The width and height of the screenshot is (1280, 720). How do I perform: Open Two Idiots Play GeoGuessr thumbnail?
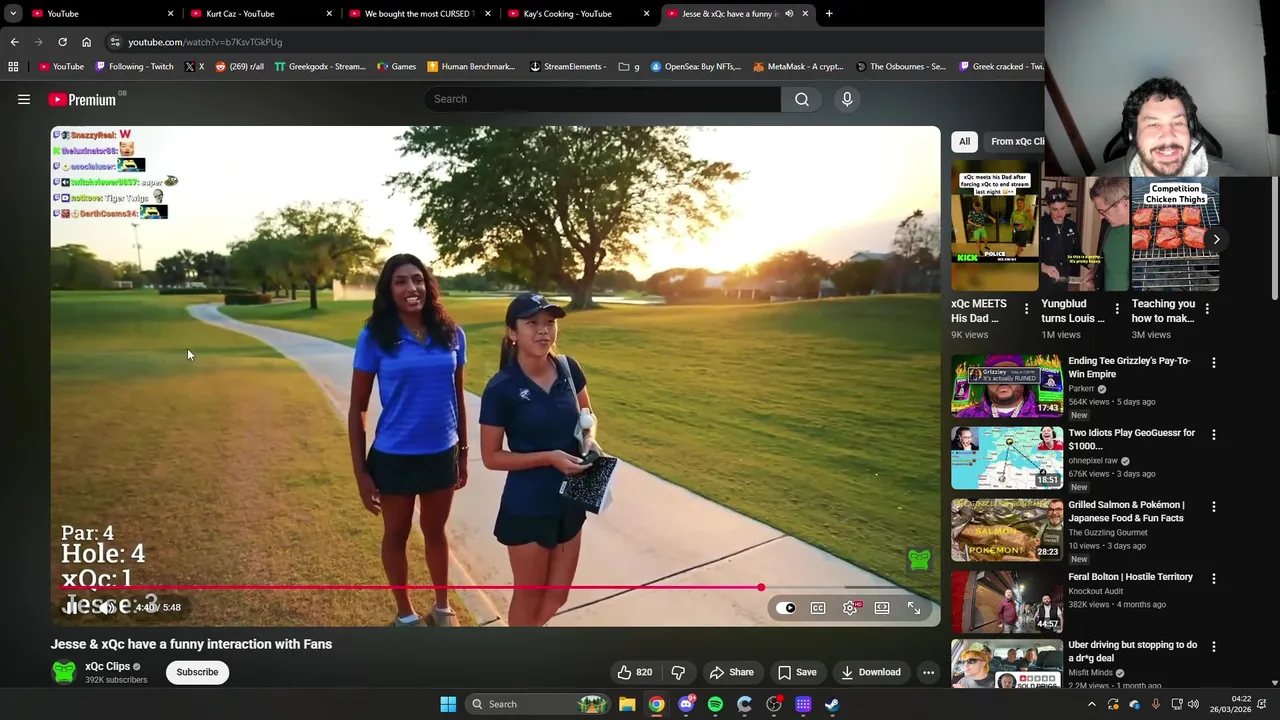point(1007,457)
